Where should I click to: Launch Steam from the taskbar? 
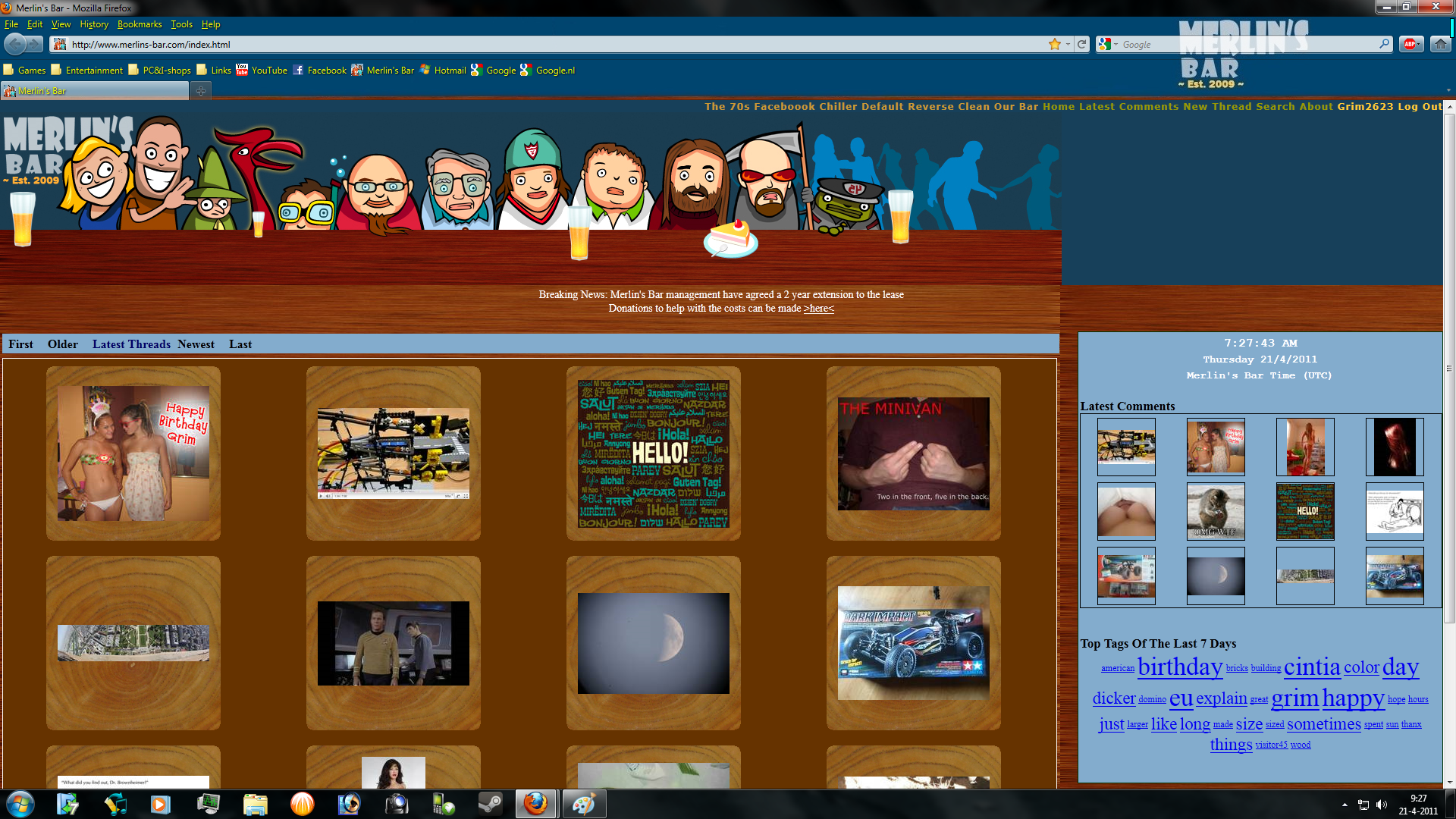[490, 804]
